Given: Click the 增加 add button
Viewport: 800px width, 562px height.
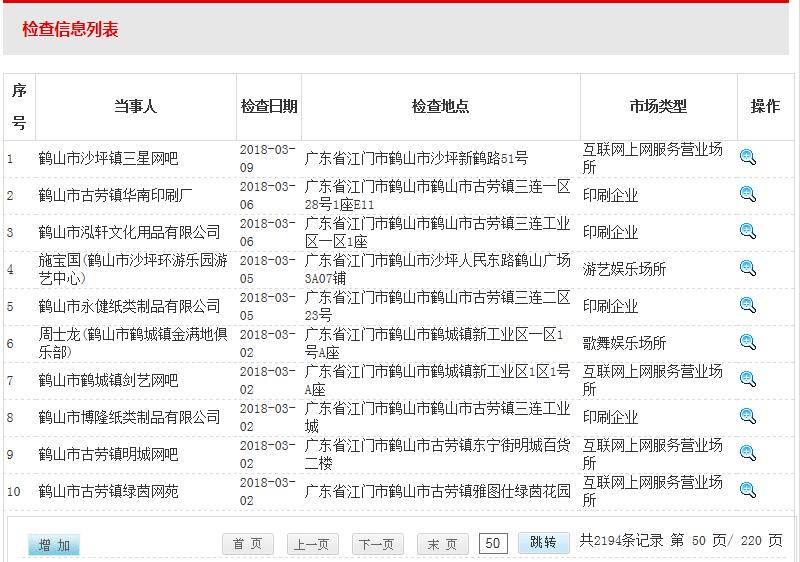Looking at the screenshot, I should pos(54,545).
